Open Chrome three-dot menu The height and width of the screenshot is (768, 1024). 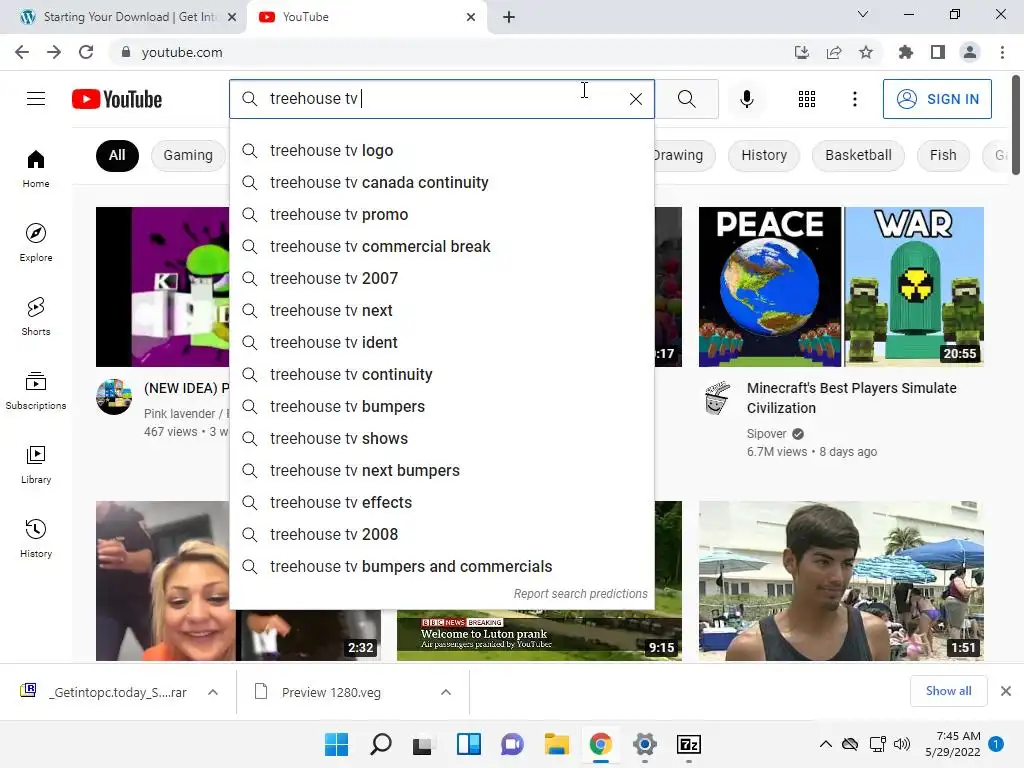tap(1002, 52)
